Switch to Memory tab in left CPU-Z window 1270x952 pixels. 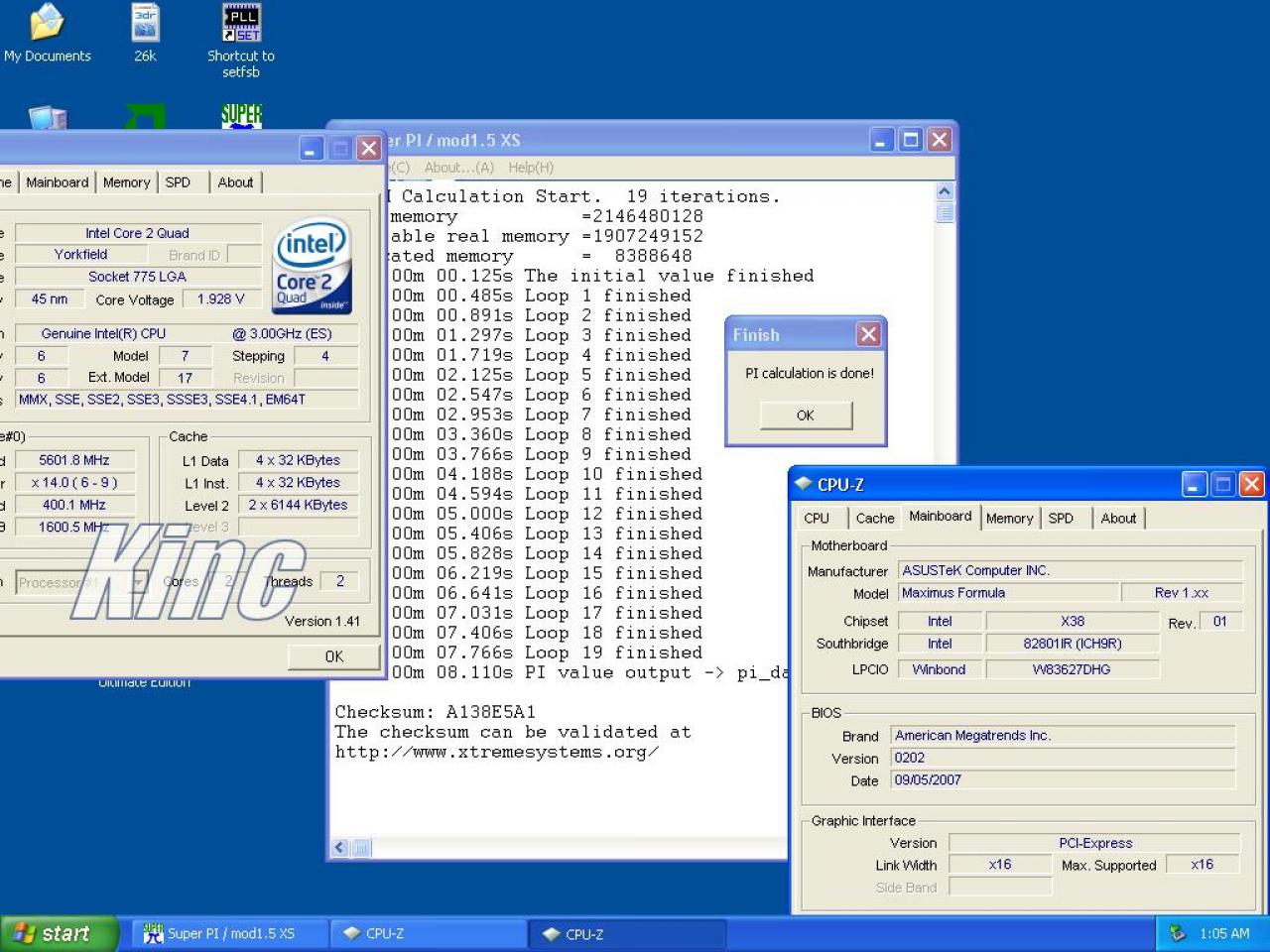coord(126,182)
